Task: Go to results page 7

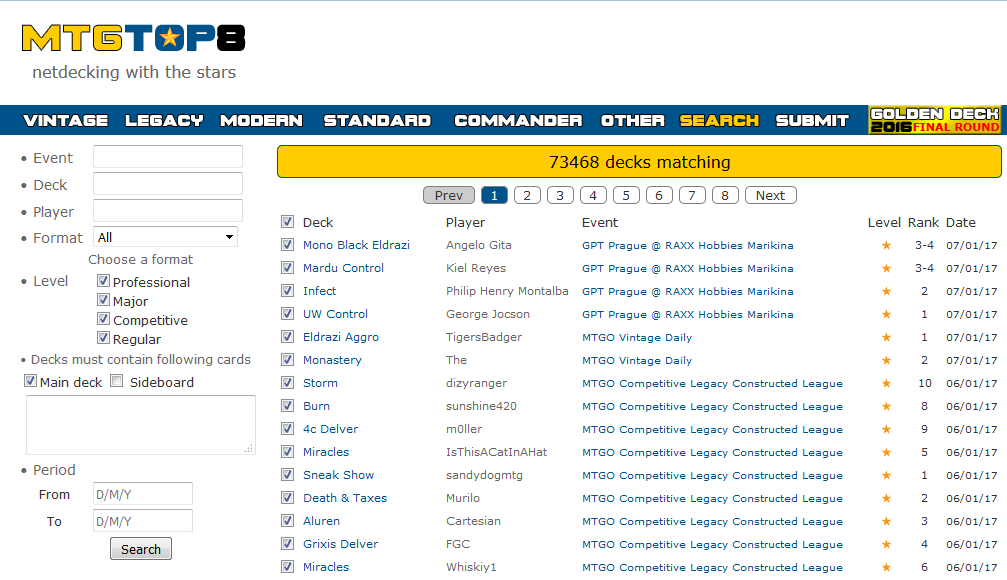Action: click(x=692, y=195)
